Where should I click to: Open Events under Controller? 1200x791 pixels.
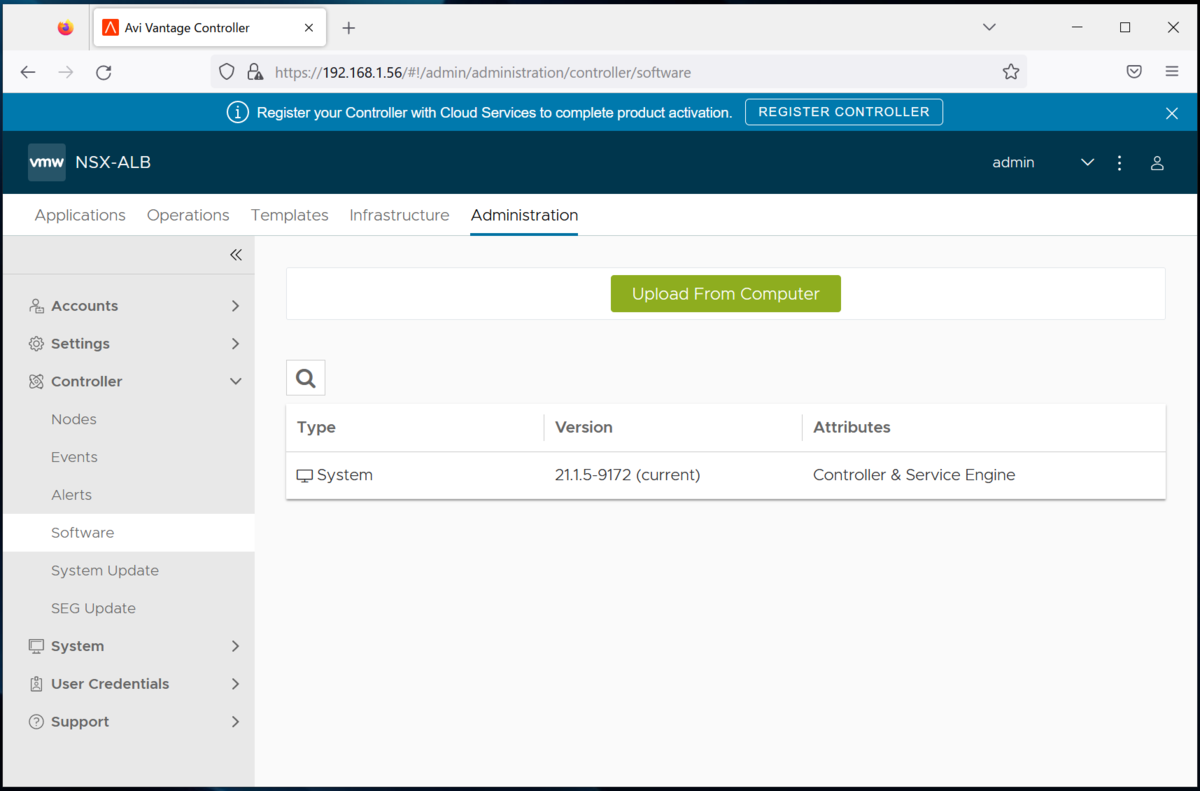click(x=74, y=457)
